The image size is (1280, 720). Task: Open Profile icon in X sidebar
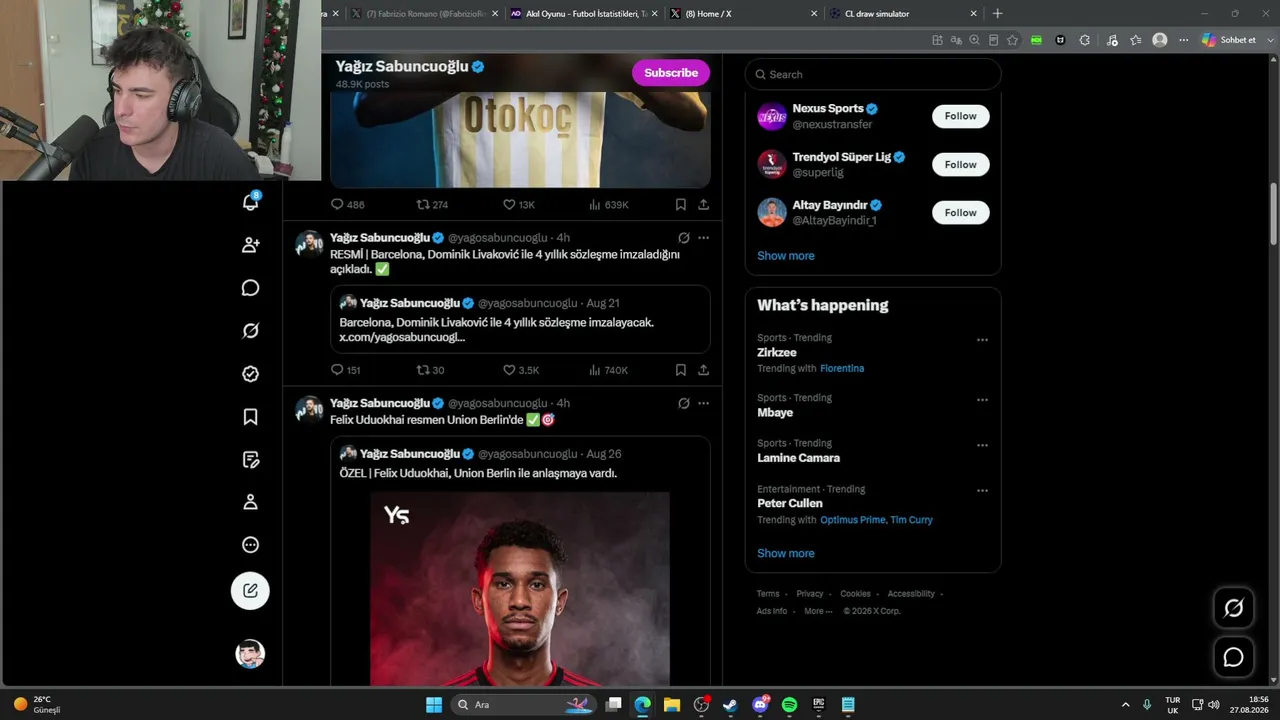point(250,502)
